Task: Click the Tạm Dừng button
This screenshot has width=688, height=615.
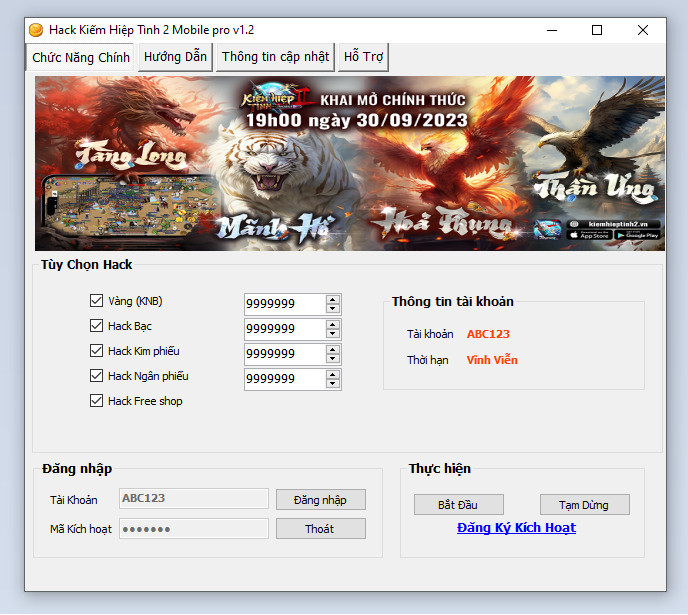Action: pos(585,505)
